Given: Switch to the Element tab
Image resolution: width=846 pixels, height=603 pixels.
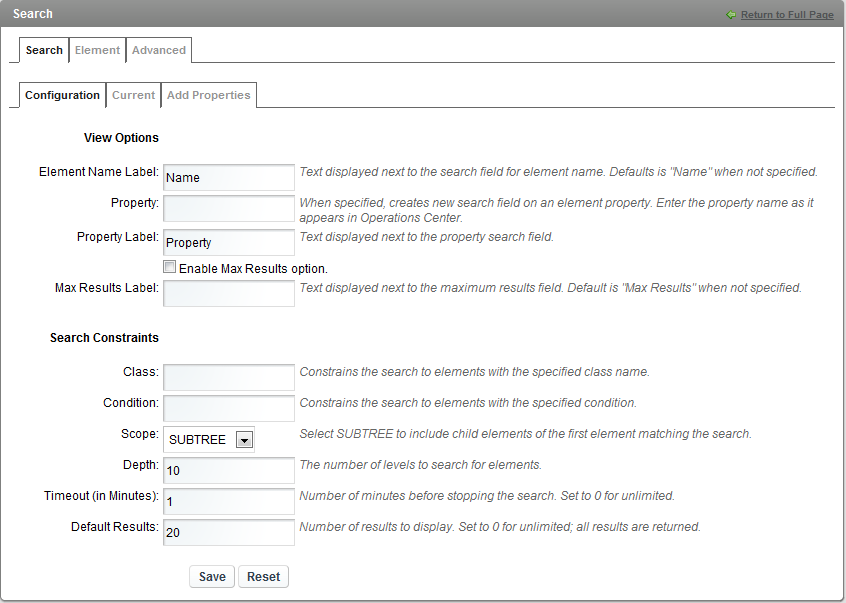Looking at the screenshot, I should pyautogui.click(x=97, y=50).
